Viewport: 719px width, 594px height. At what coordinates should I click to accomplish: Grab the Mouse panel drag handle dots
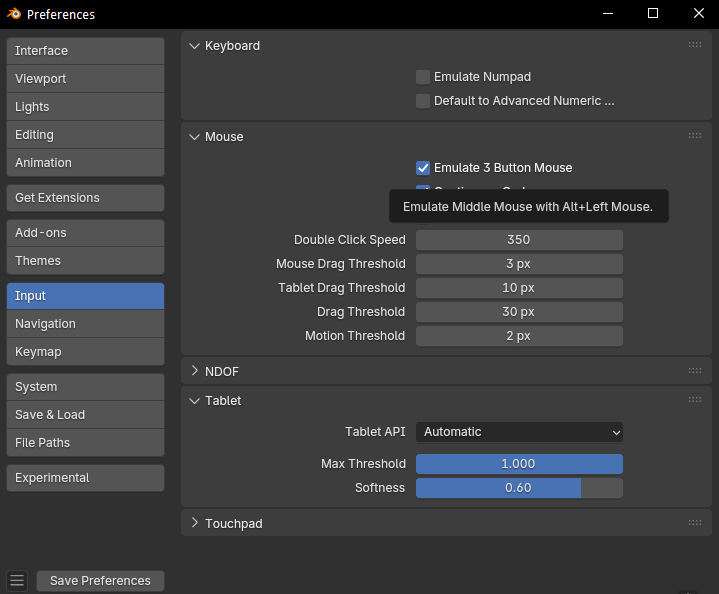[695, 135]
